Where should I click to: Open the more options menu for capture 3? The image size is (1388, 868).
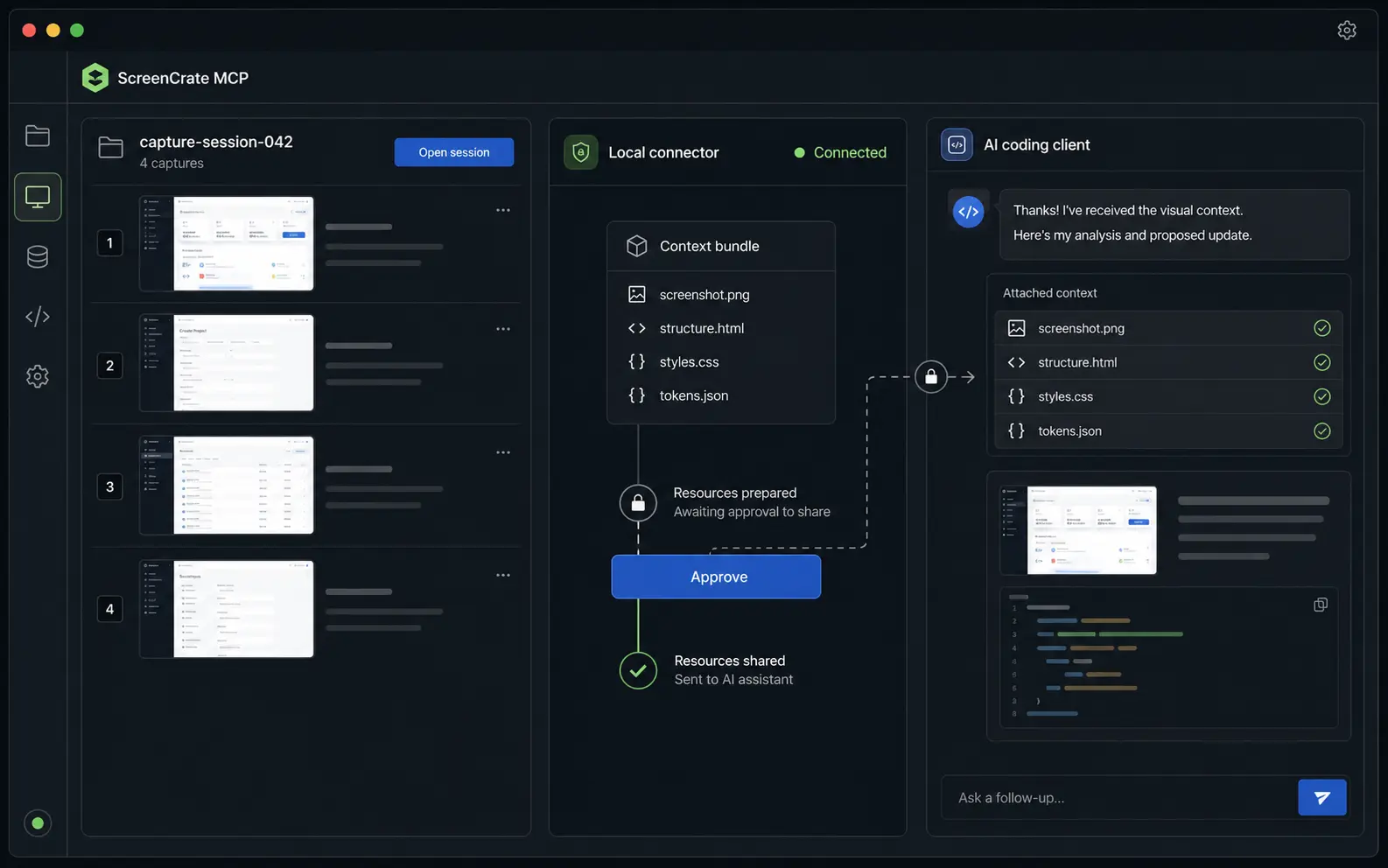pos(503,452)
